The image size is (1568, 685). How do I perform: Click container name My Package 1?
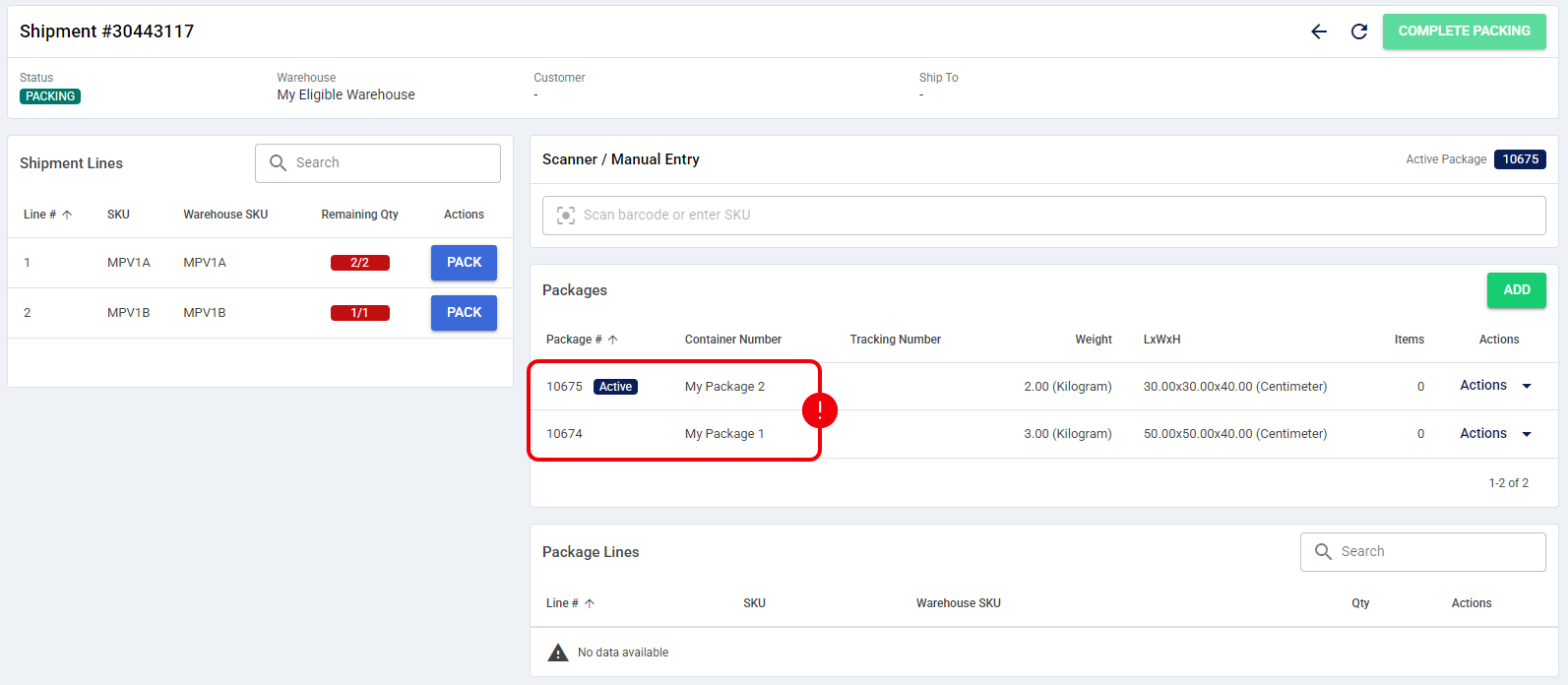pyautogui.click(x=724, y=434)
